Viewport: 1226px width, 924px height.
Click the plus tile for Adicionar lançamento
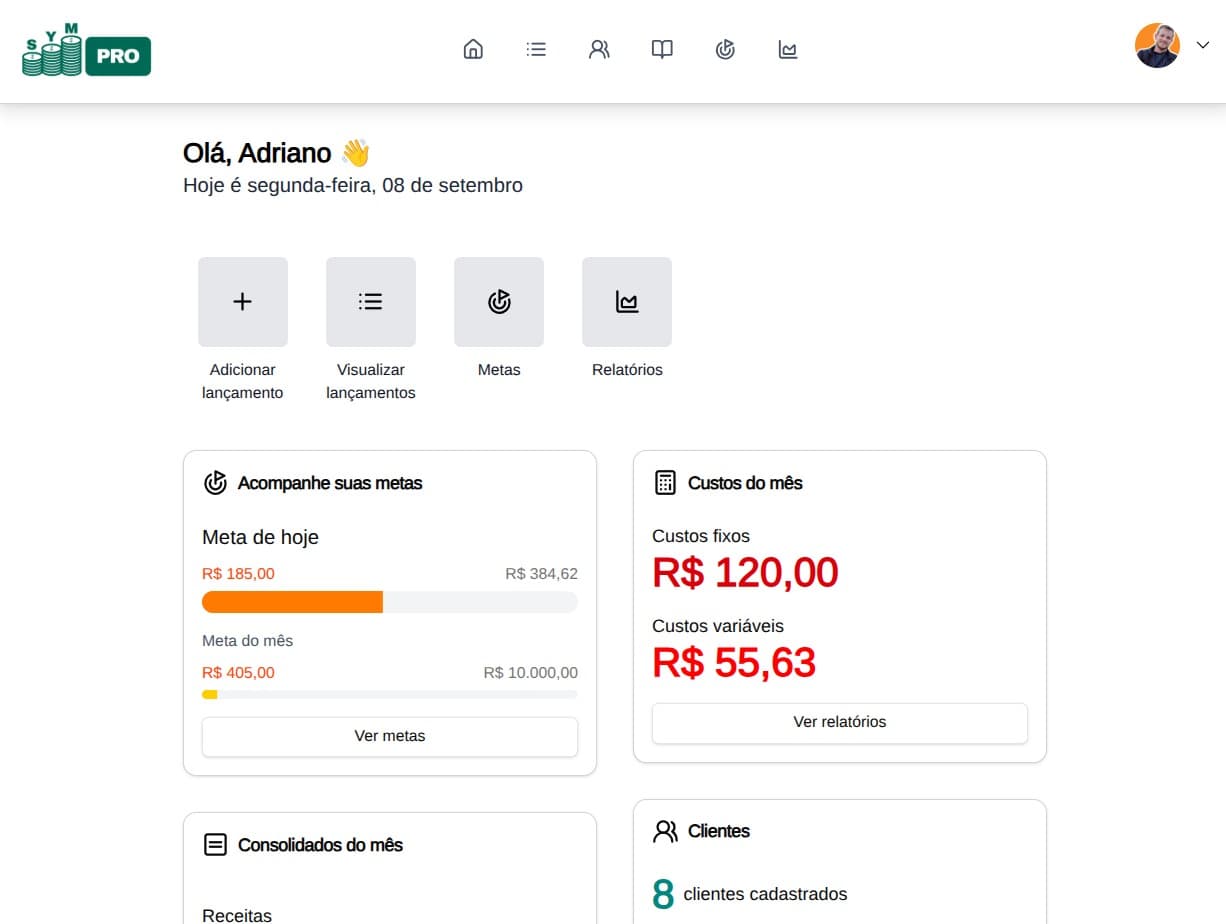(x=243, y=302)
